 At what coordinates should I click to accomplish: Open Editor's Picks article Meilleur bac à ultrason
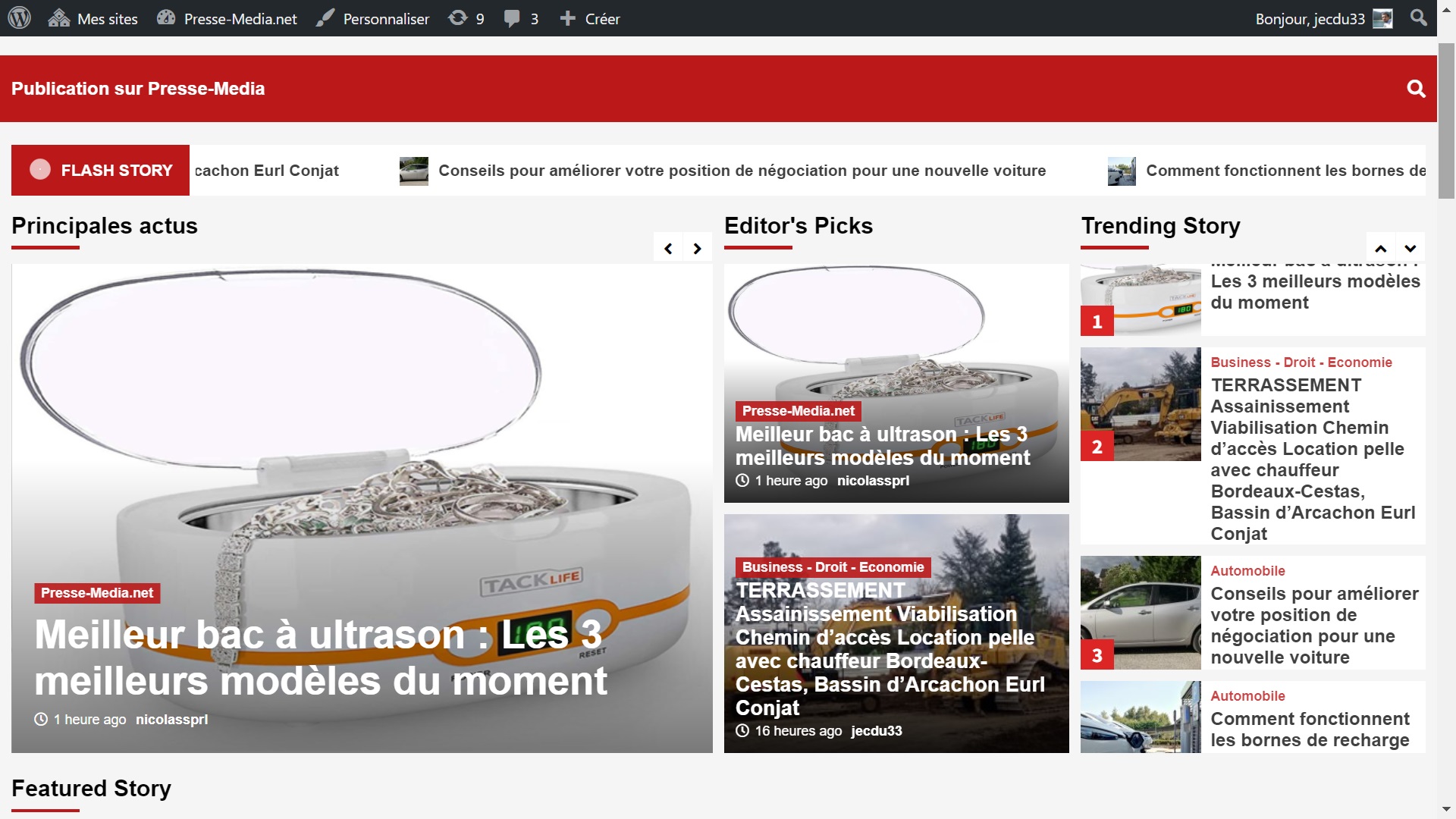pos(883,446)
